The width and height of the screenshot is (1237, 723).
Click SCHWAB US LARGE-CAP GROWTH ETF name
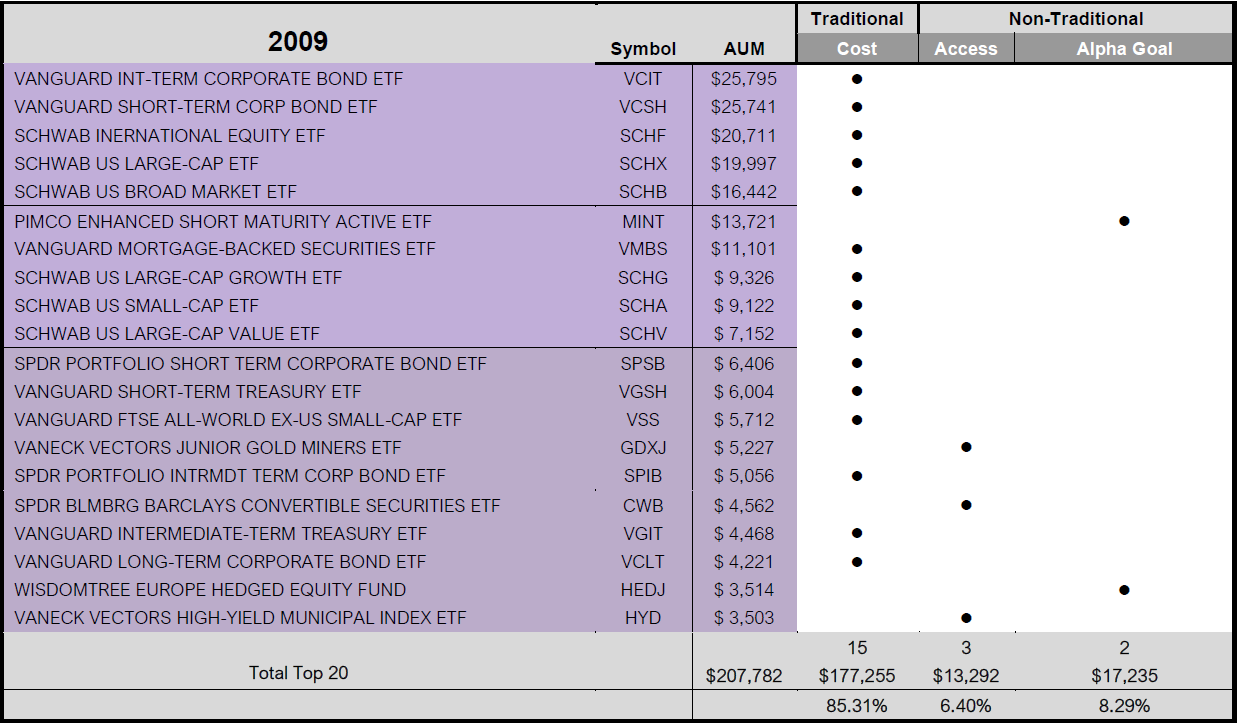(x=178, y=277)
